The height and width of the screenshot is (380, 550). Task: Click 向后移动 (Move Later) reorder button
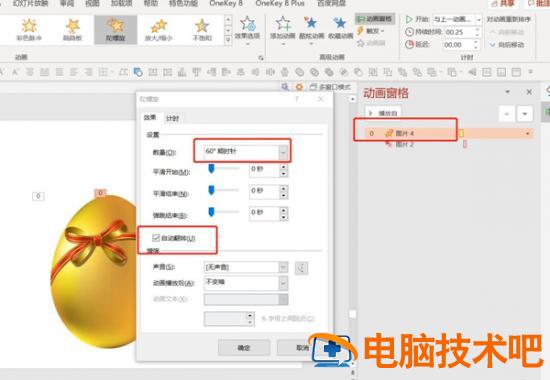[507, 45]
